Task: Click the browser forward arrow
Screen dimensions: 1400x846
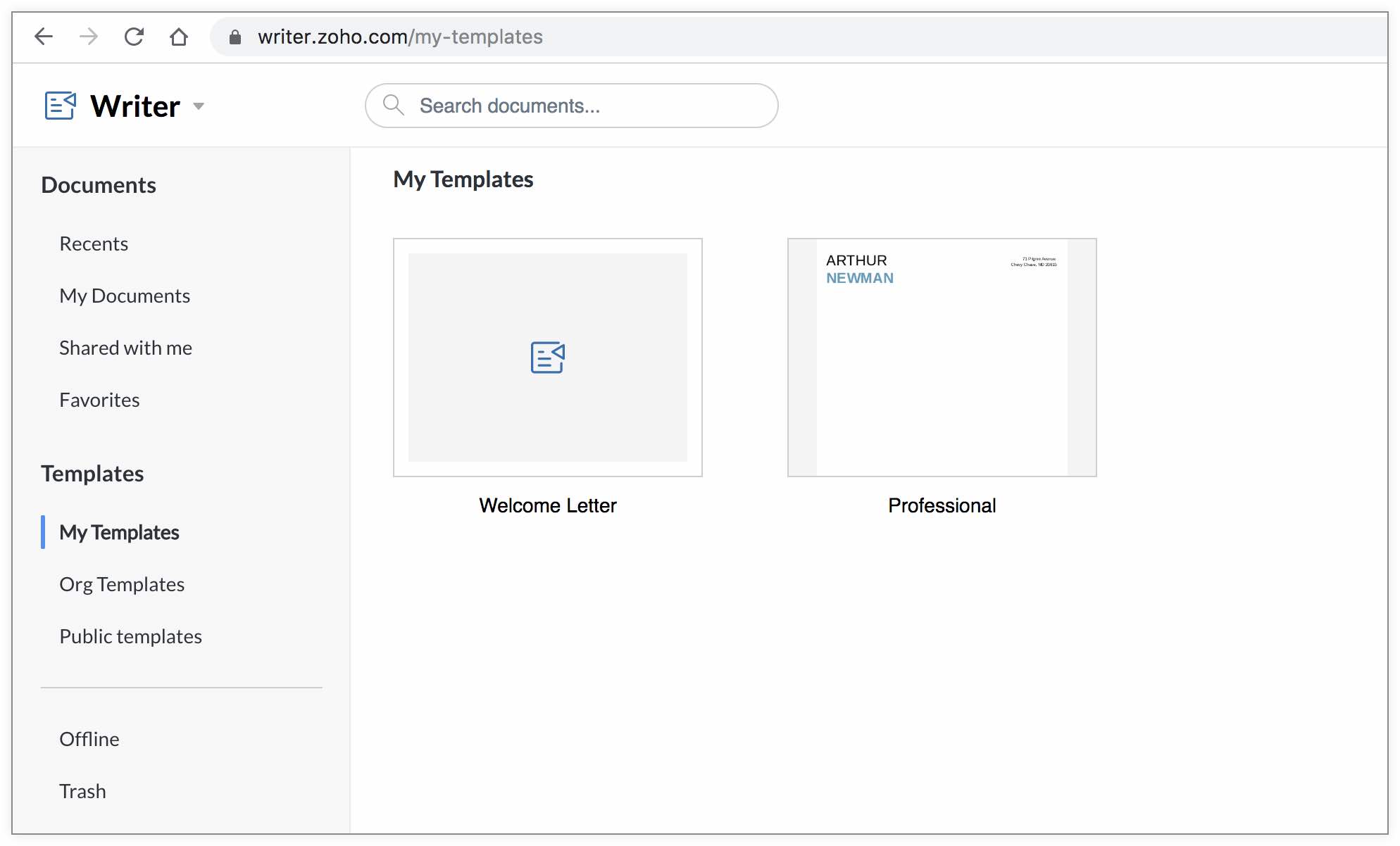Action: click(x=89, y=37)
